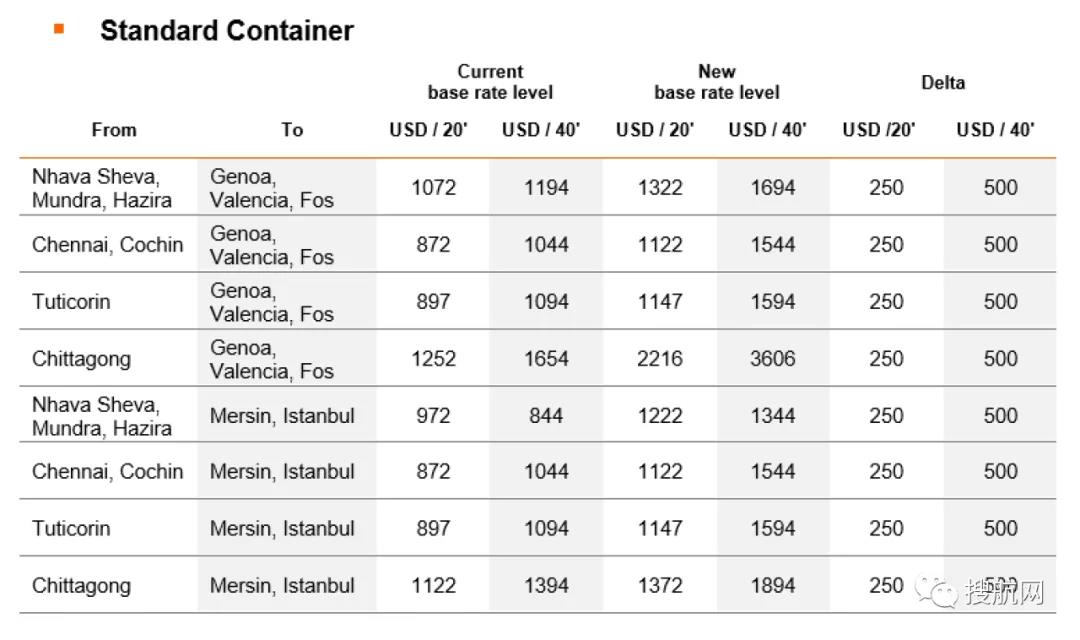Click the 1344 new rate cell
Screen dimensions: 1080x640
click(773, 415)
